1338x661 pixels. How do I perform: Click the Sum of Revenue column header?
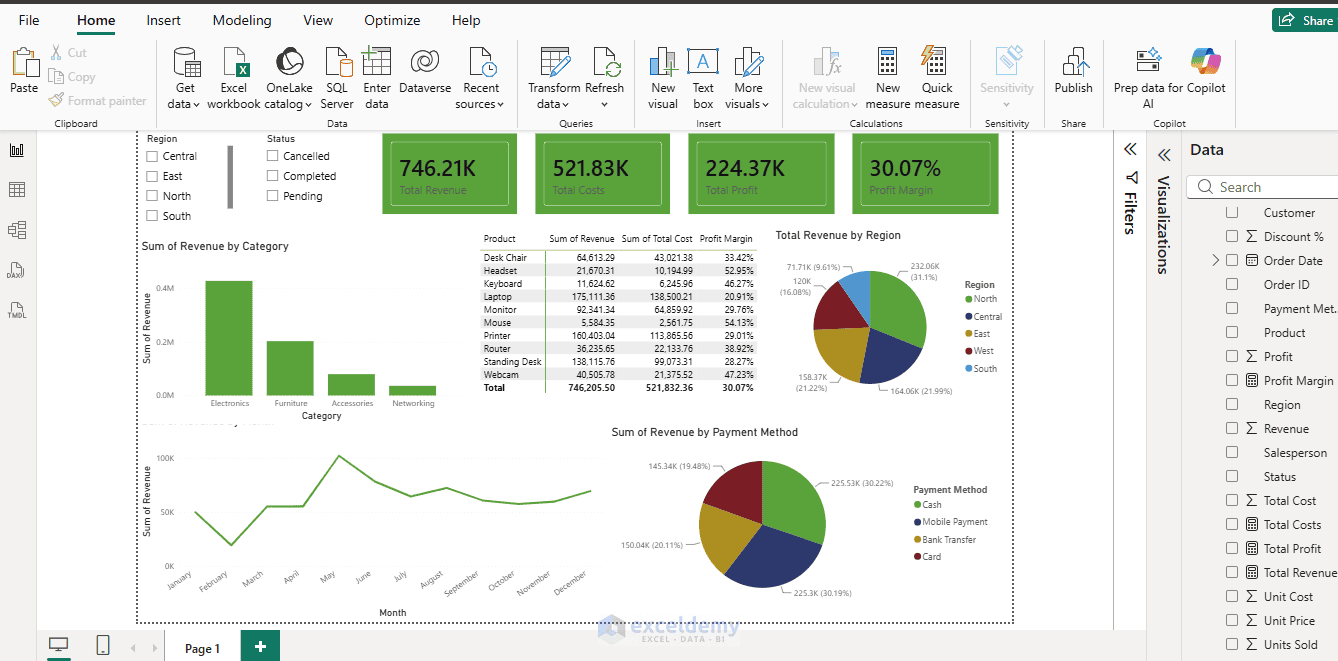point(582,239)
